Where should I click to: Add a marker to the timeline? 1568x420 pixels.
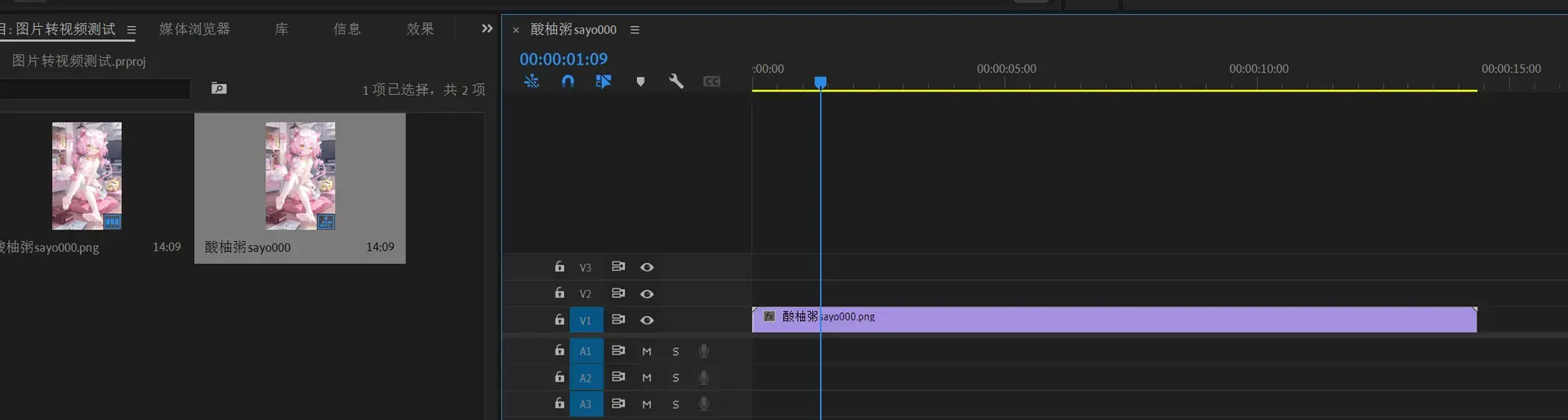(x=640, y=82)
